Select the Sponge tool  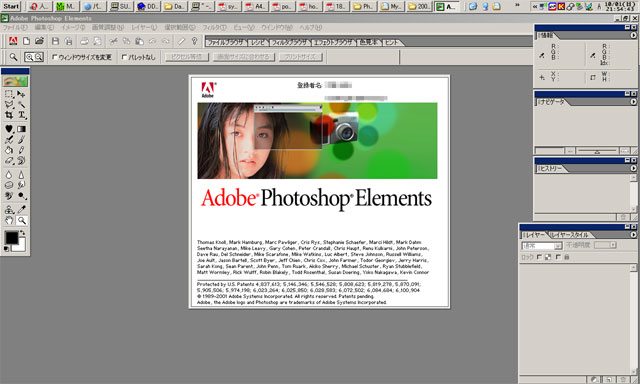point(9,185)
